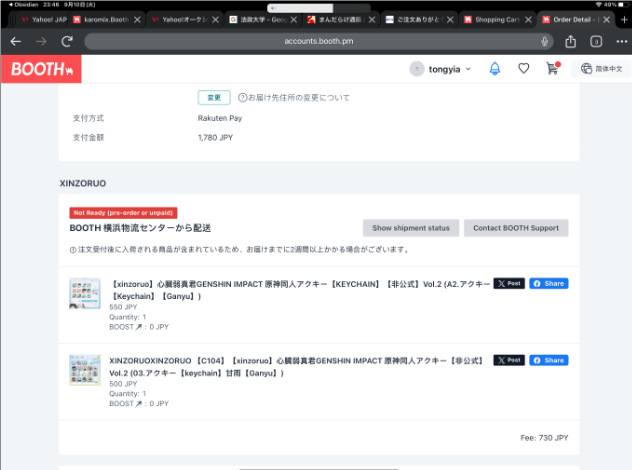Open the shopping cart icon
The height and width of the screenshot is (470, 632).
pyautogui.click(x=553, y=68)
